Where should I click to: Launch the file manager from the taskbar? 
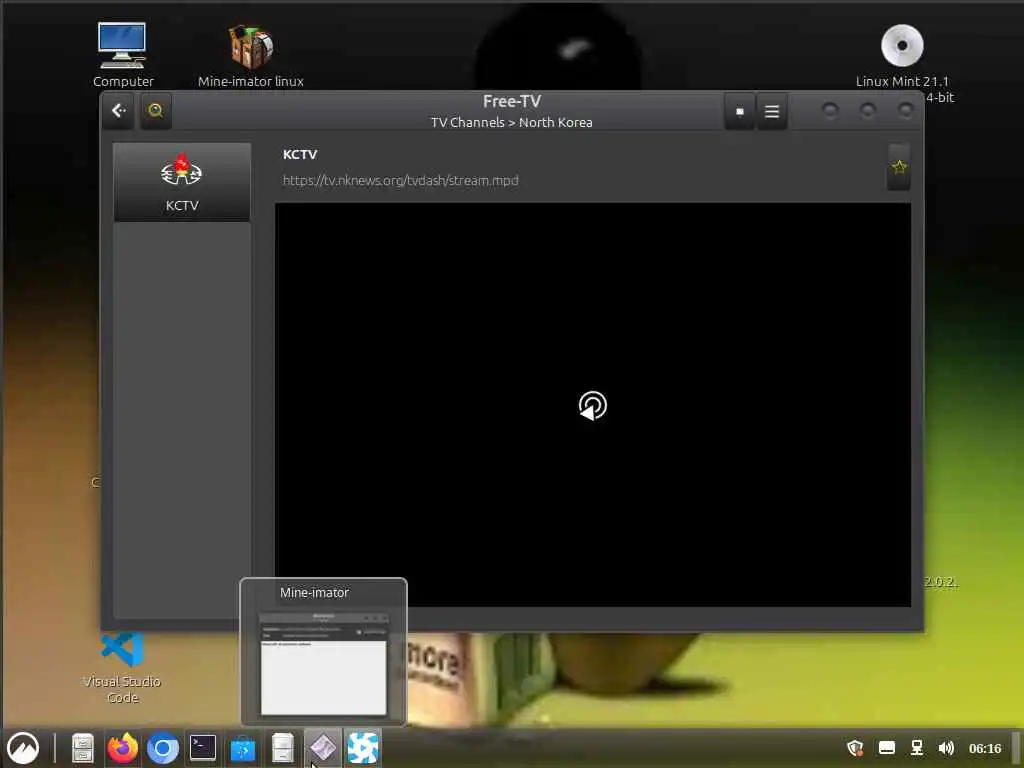click(82, 748)
